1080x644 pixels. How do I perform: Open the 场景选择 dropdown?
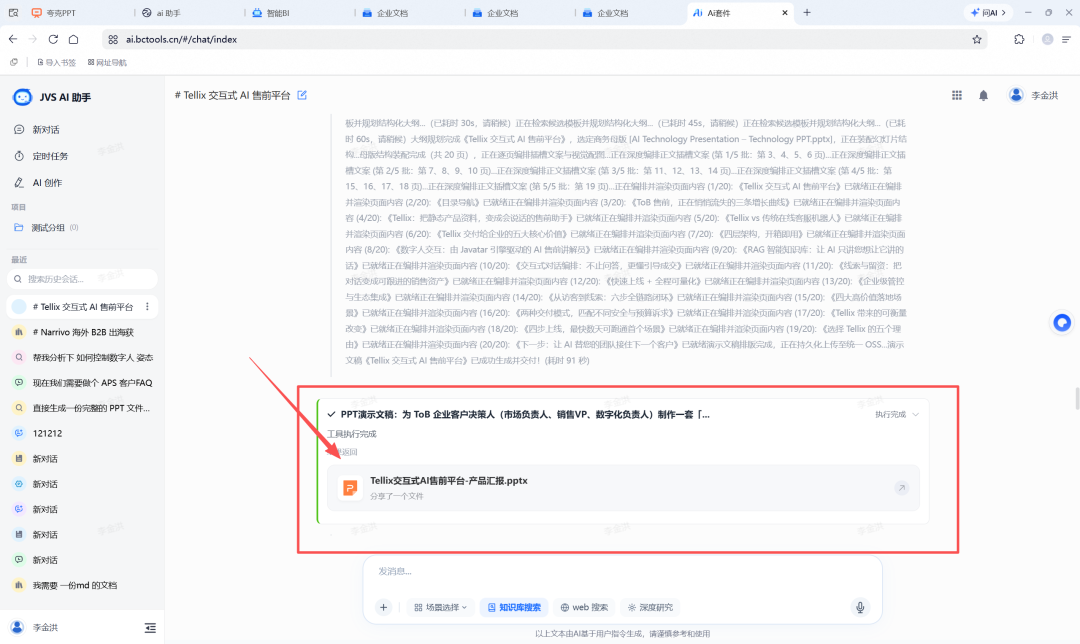click(x=441, y=607)
